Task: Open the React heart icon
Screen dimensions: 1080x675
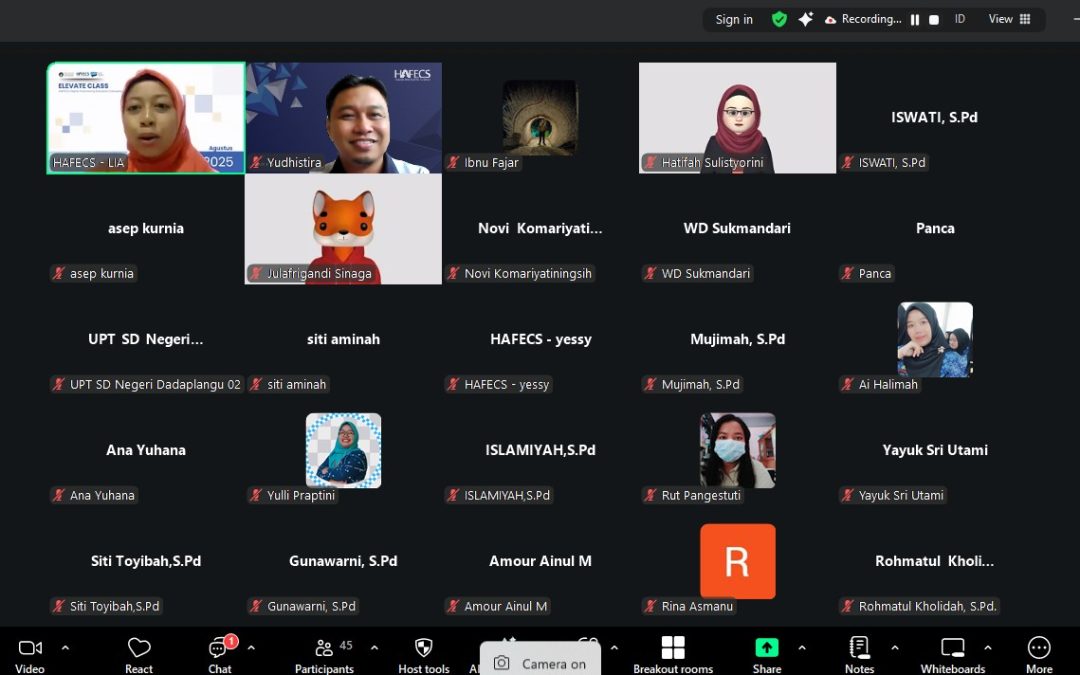Action: [139, 648]
